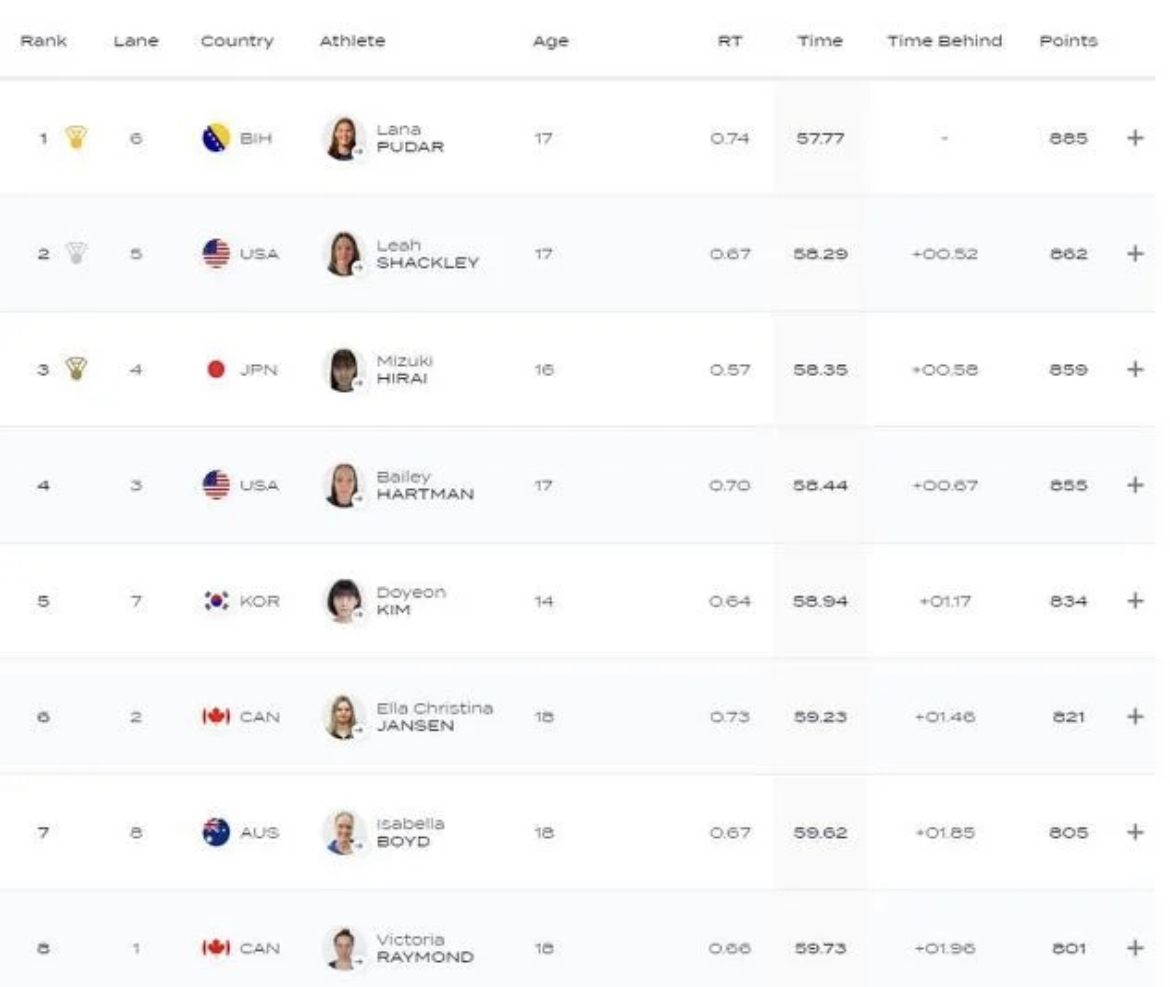Expand Victoria Raymond's row with plus icon
This screenshot has height=987, width=1170.
(1135, 947)
